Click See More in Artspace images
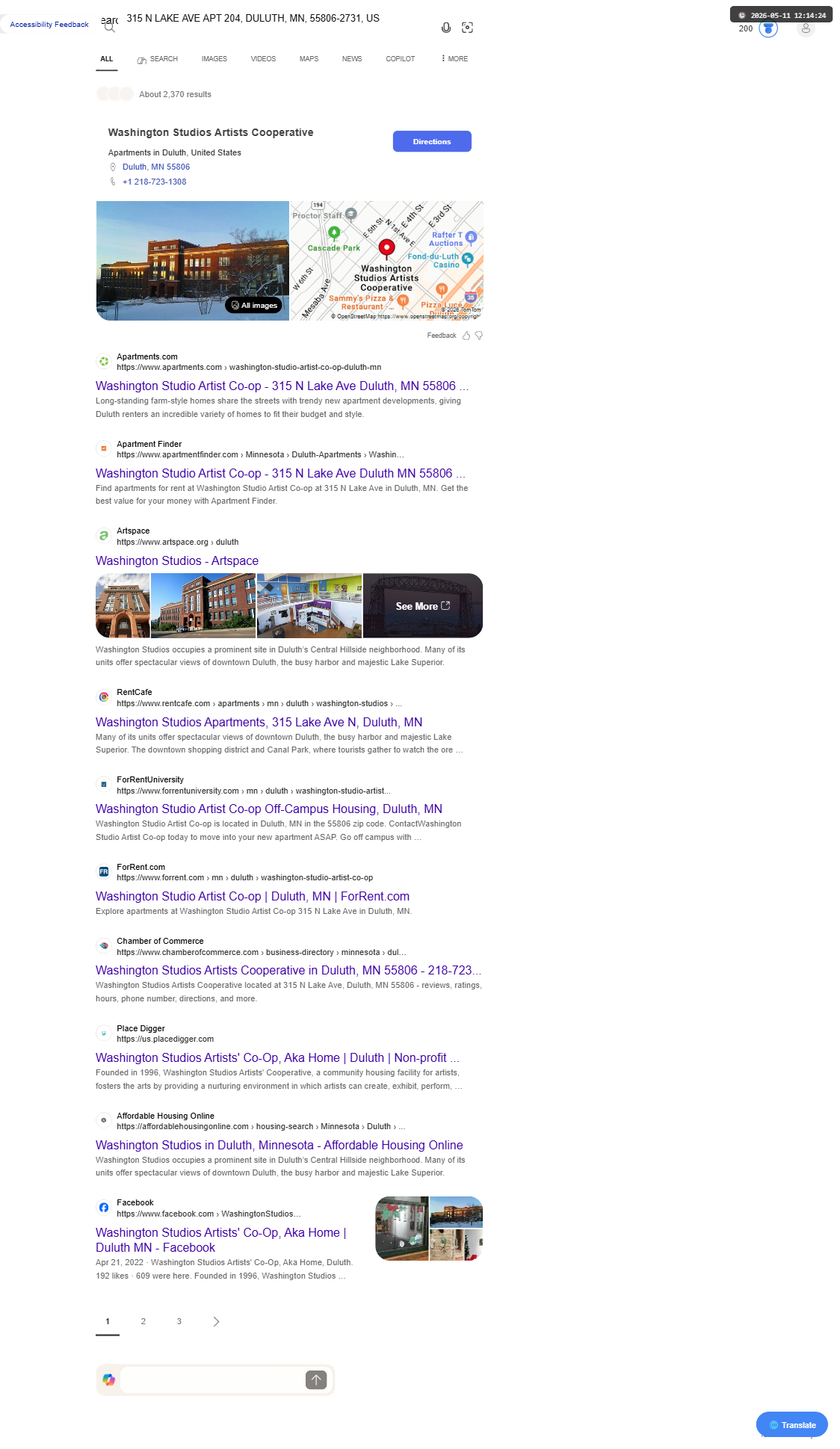Viewport: 840px width, 1449px height. click(x=423, y=606)
